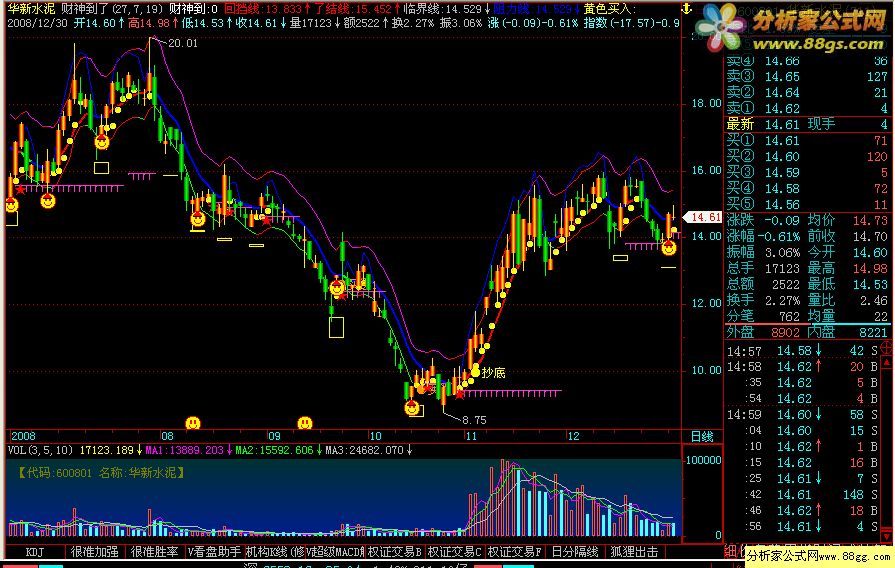
Task: Click smiley signal in late September
Action: 337,288
